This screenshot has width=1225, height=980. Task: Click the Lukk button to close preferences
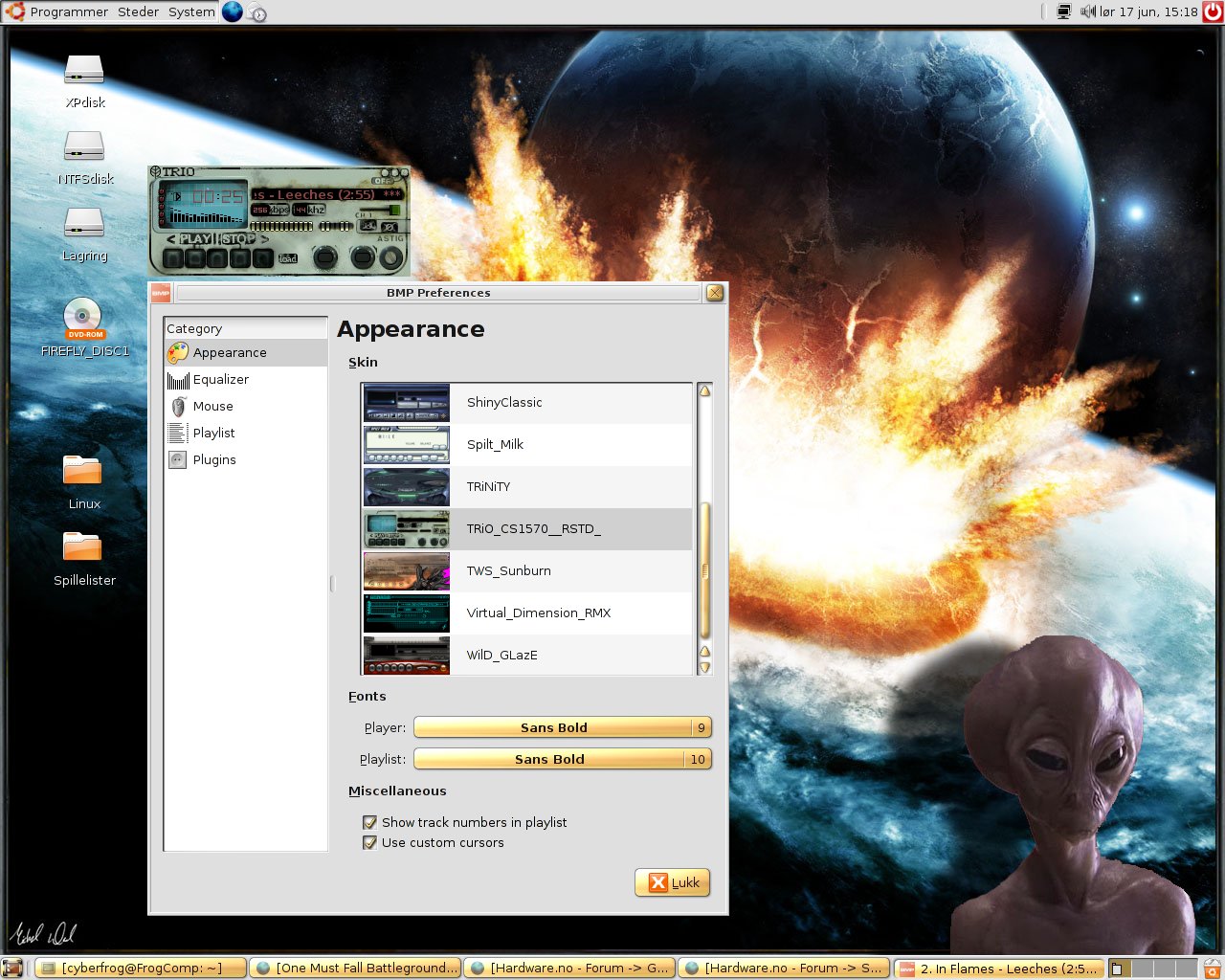click(673, 882)
